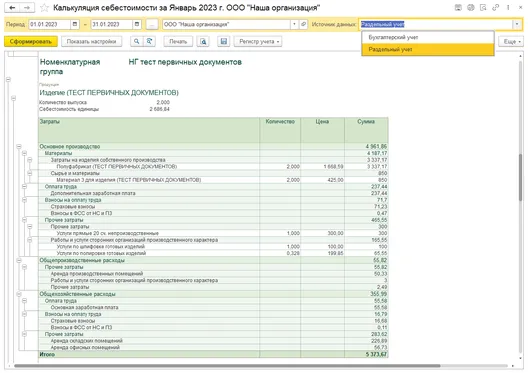Select Бухгалтерский учет from the list
Image resolution: width=528 pixels, height=373 pixels.
(428, 37)
